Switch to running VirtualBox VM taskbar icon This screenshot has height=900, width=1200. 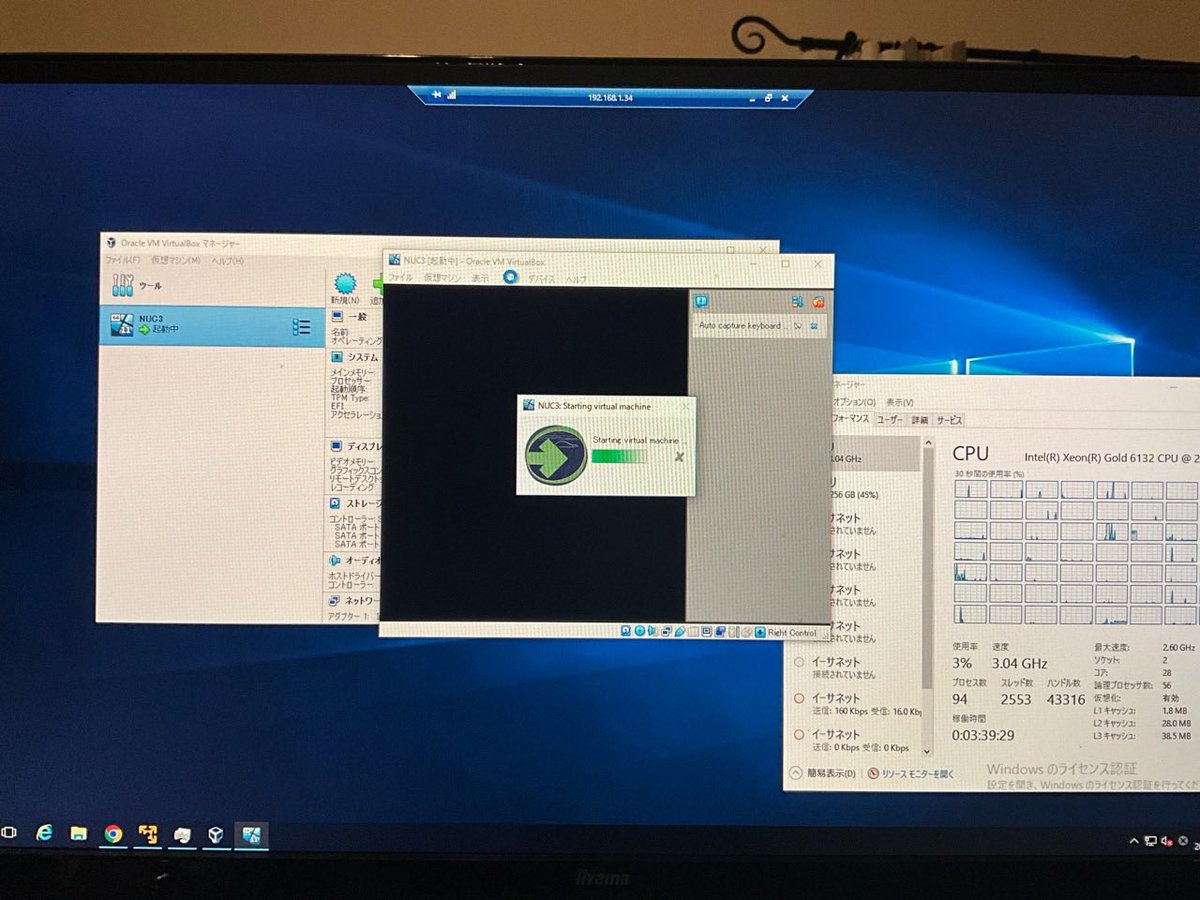(x=251, y=834)
